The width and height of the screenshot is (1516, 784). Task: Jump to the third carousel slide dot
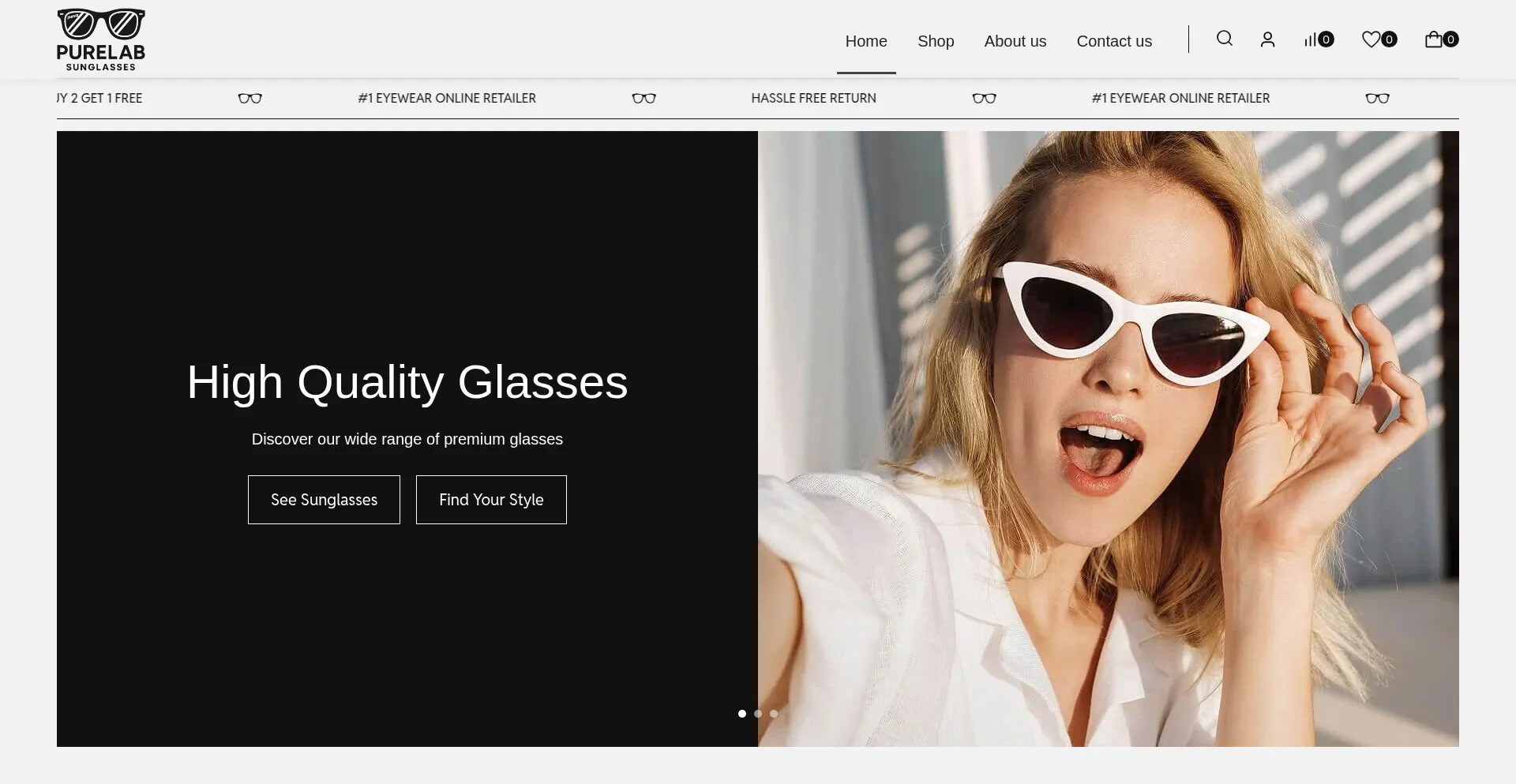774,714
